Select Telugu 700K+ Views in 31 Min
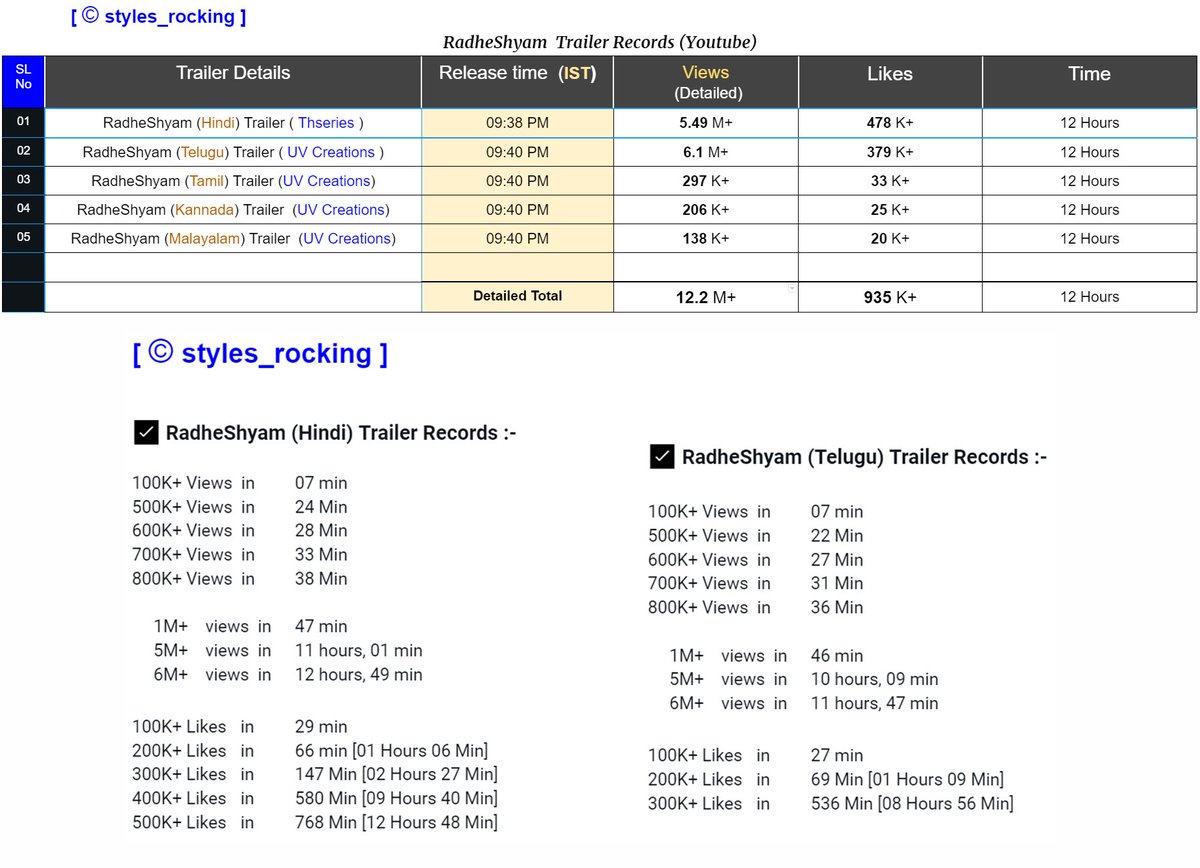1200x868 pixels. tap(756, 584)
